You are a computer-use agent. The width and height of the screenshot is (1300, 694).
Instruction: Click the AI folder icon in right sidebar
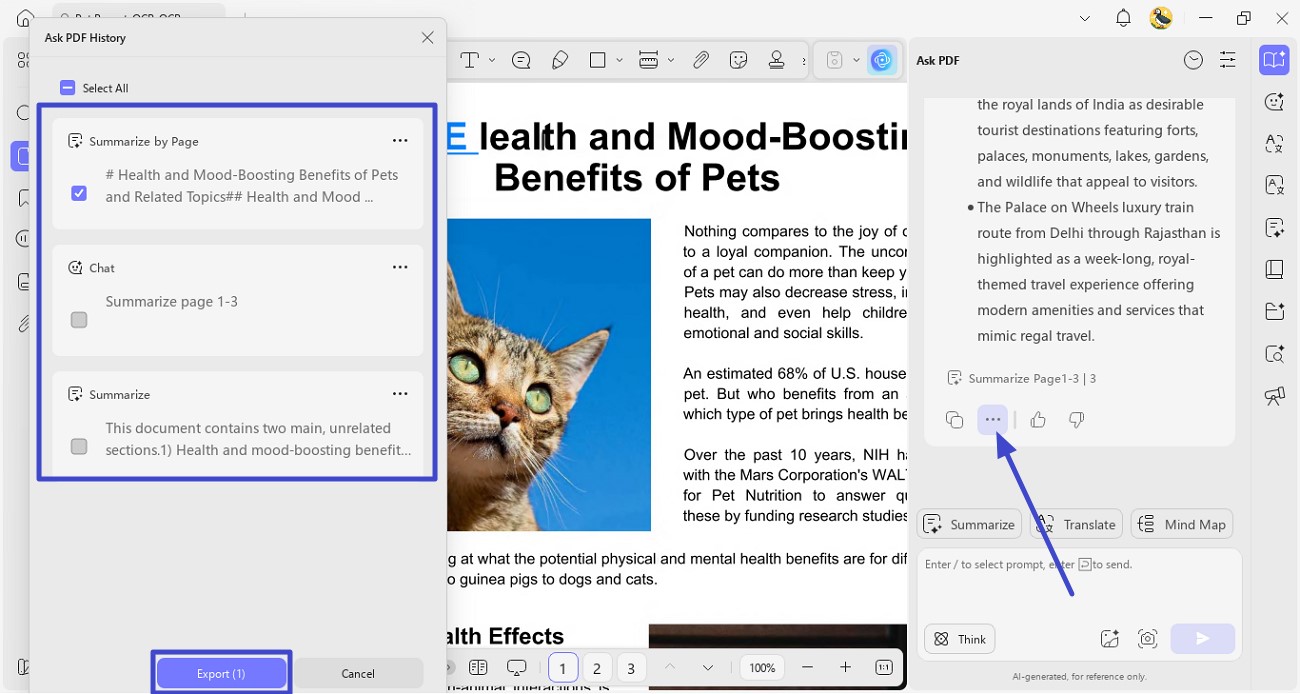point(1274,311)
